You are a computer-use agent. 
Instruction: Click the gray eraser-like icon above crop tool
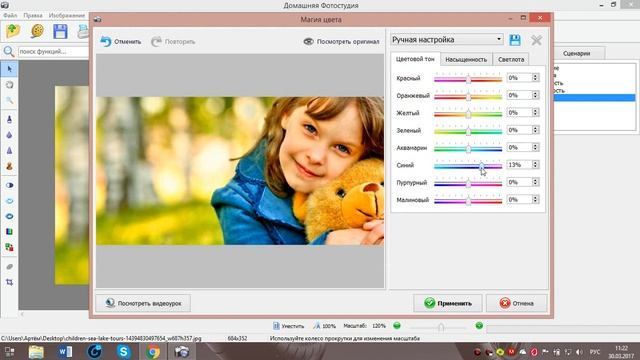pos(9,267)
